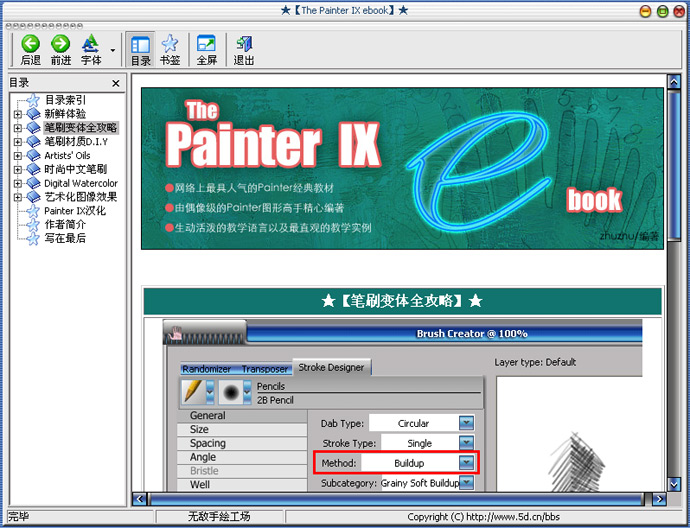This screenshot has height=528, width=690.
Task: Expand the Digital Watercolor tree node
Action: 17,183
